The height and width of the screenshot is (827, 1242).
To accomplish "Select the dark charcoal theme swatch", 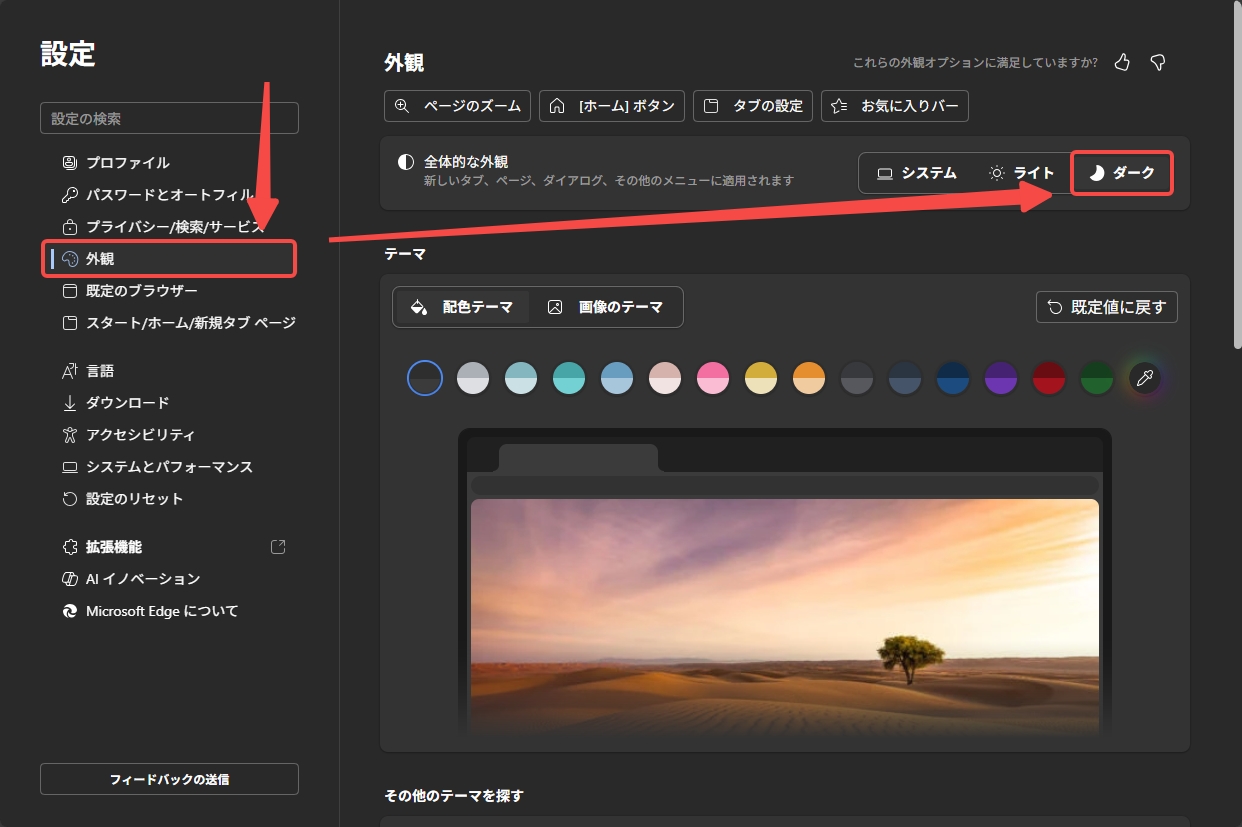I will pyautogui.click(x=857, y=378).
